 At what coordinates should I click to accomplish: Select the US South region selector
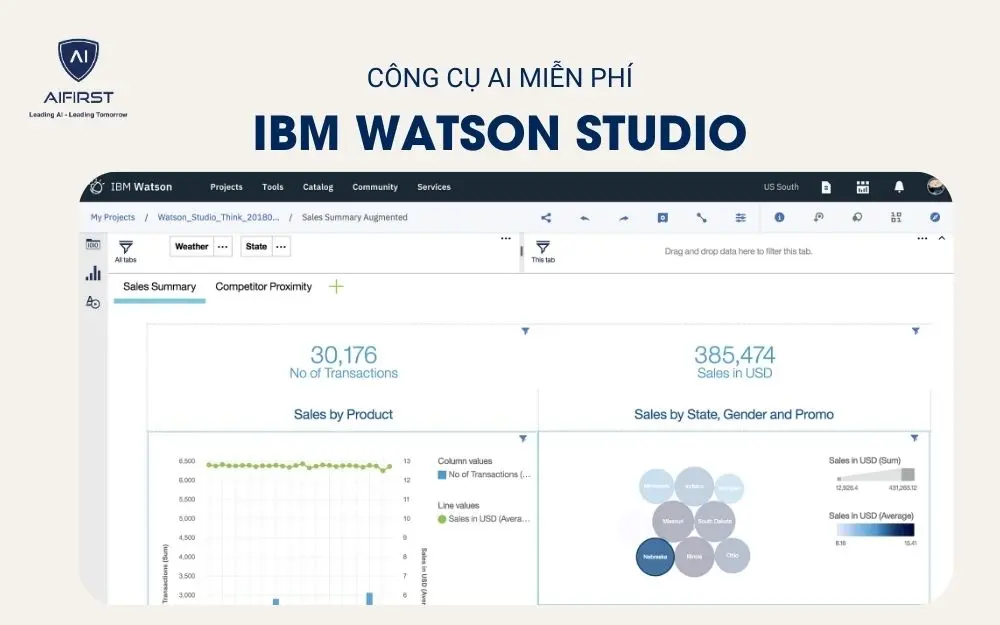click(781, 187)
